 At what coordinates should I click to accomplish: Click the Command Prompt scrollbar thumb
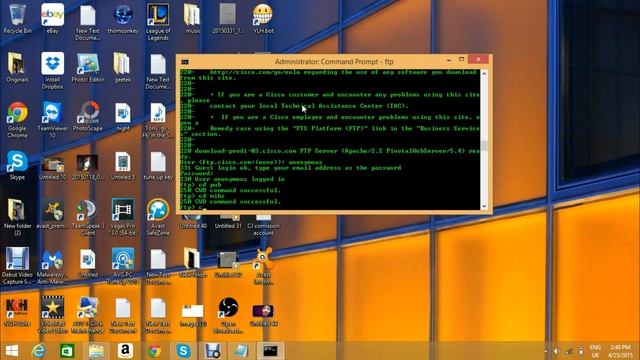(x=484, y=145)
